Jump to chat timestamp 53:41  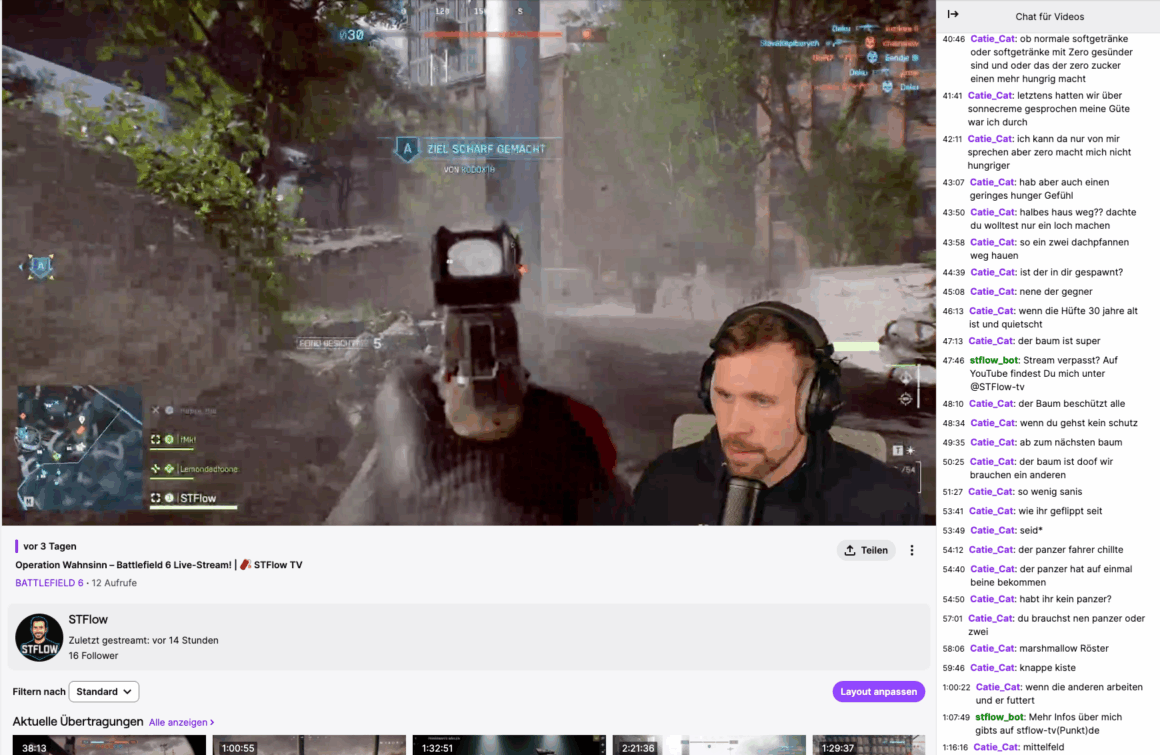click(954, 512)
